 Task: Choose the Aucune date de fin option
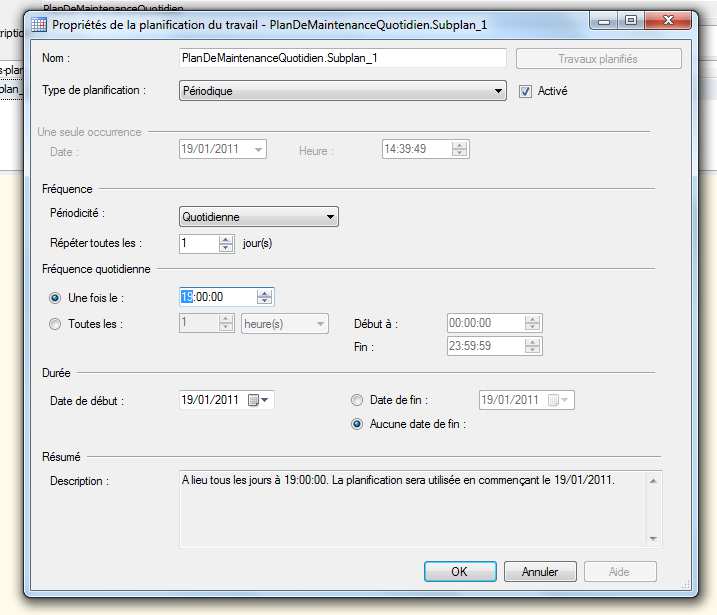coord(357,423)
